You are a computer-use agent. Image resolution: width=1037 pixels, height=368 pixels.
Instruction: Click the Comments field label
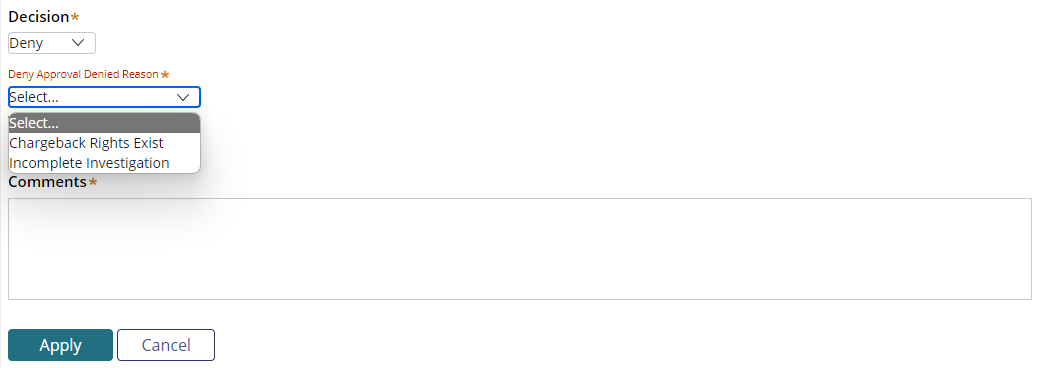click(47, 182)
